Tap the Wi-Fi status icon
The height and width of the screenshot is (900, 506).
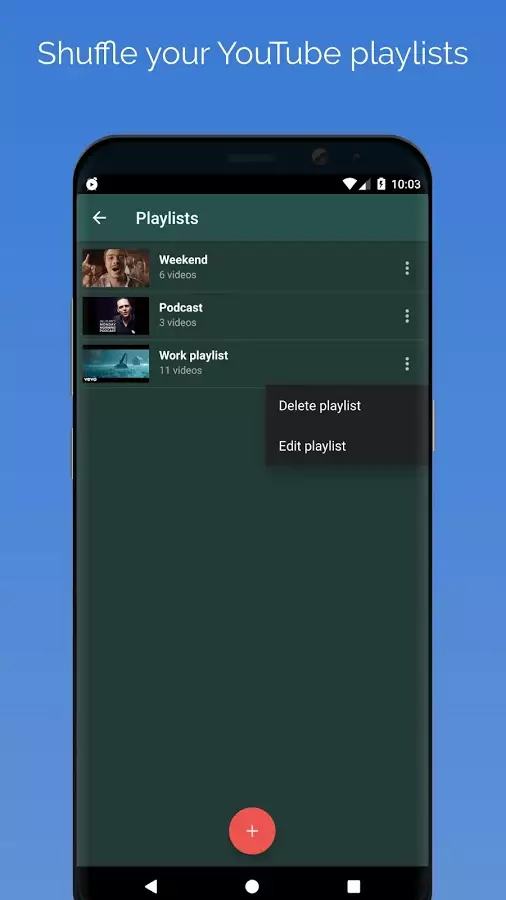click(x=349, y=184)
